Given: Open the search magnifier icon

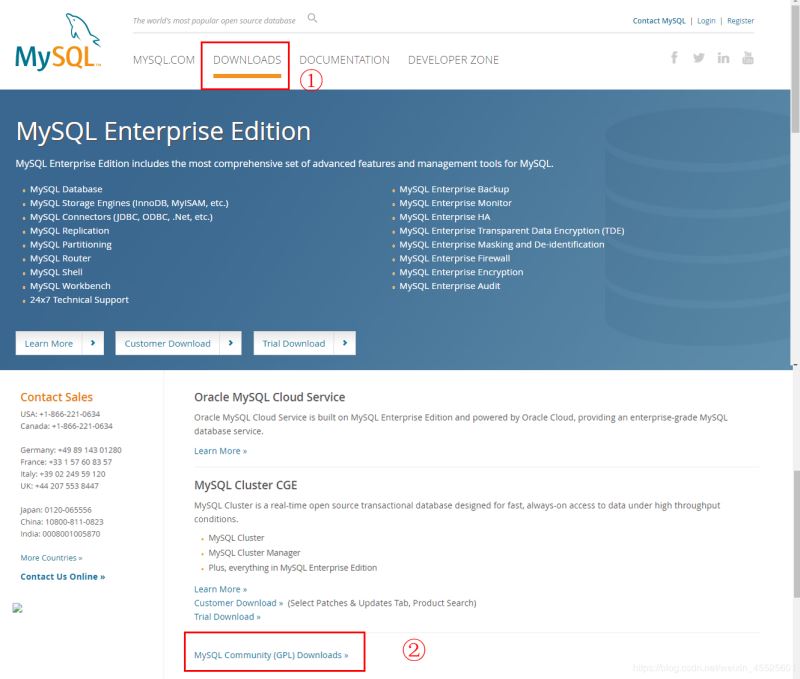Looking at the screenshot, I should click(312, 18).
